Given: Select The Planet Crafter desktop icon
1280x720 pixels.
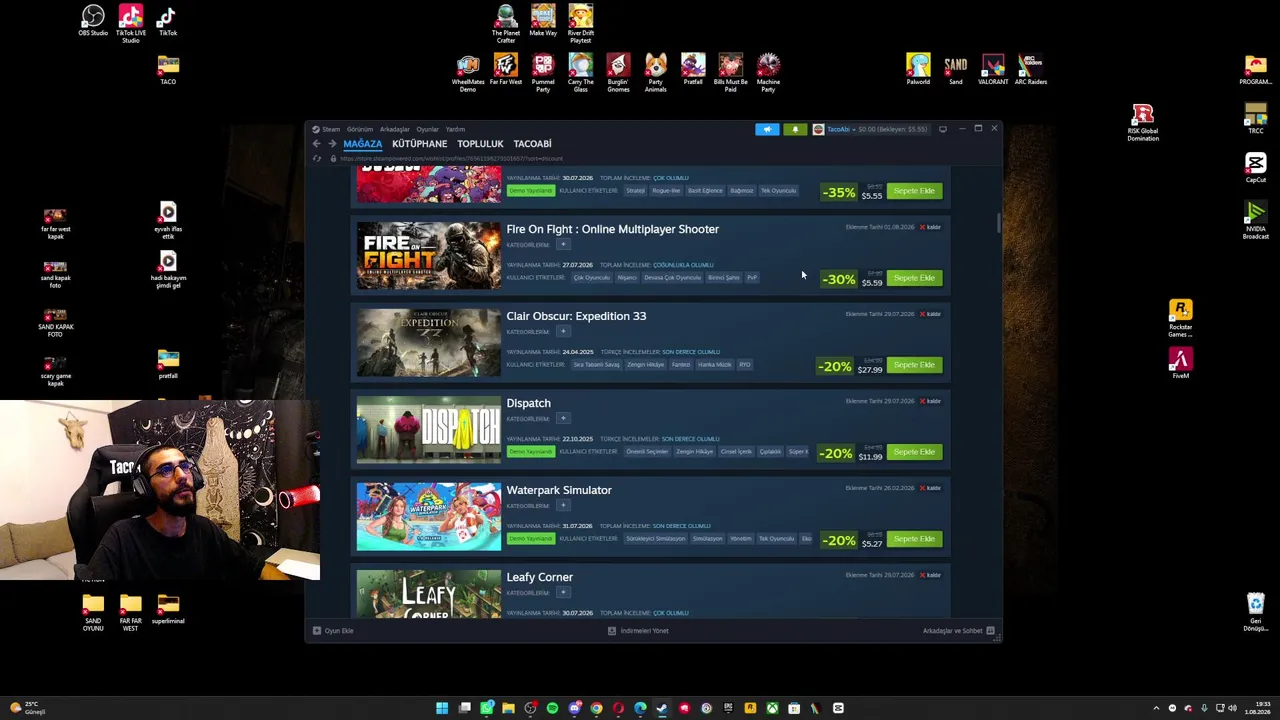Looking at the screenshot, I should (506, 24).
